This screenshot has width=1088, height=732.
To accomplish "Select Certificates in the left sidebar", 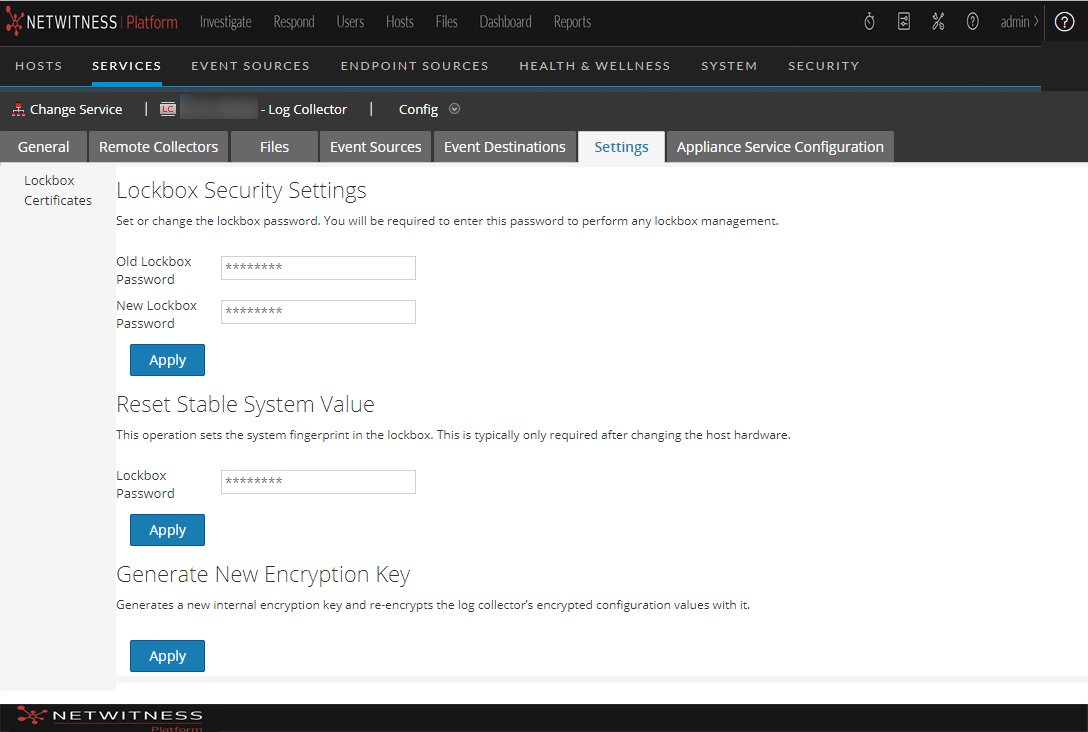I will tap(58, 200).
